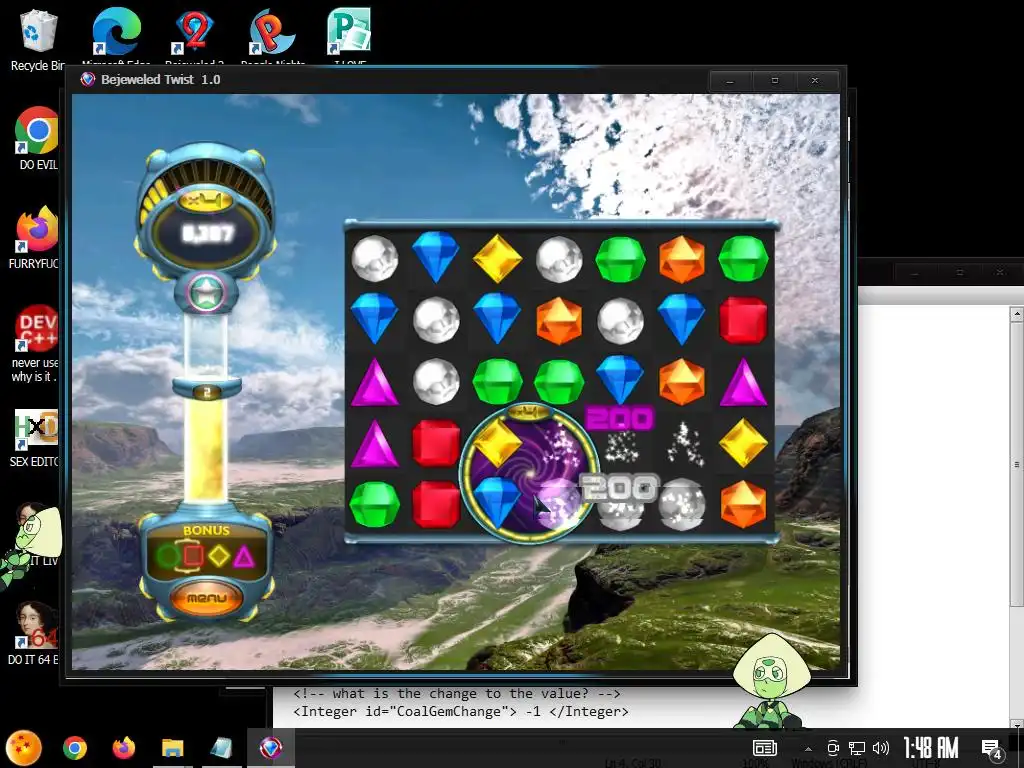Select the white gem in the third row
1024x768 pixels.
[x=436, y=381]
